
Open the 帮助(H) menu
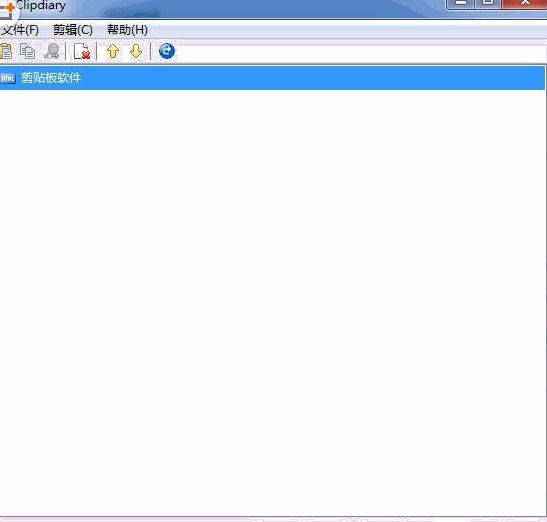tap(127, 30)
